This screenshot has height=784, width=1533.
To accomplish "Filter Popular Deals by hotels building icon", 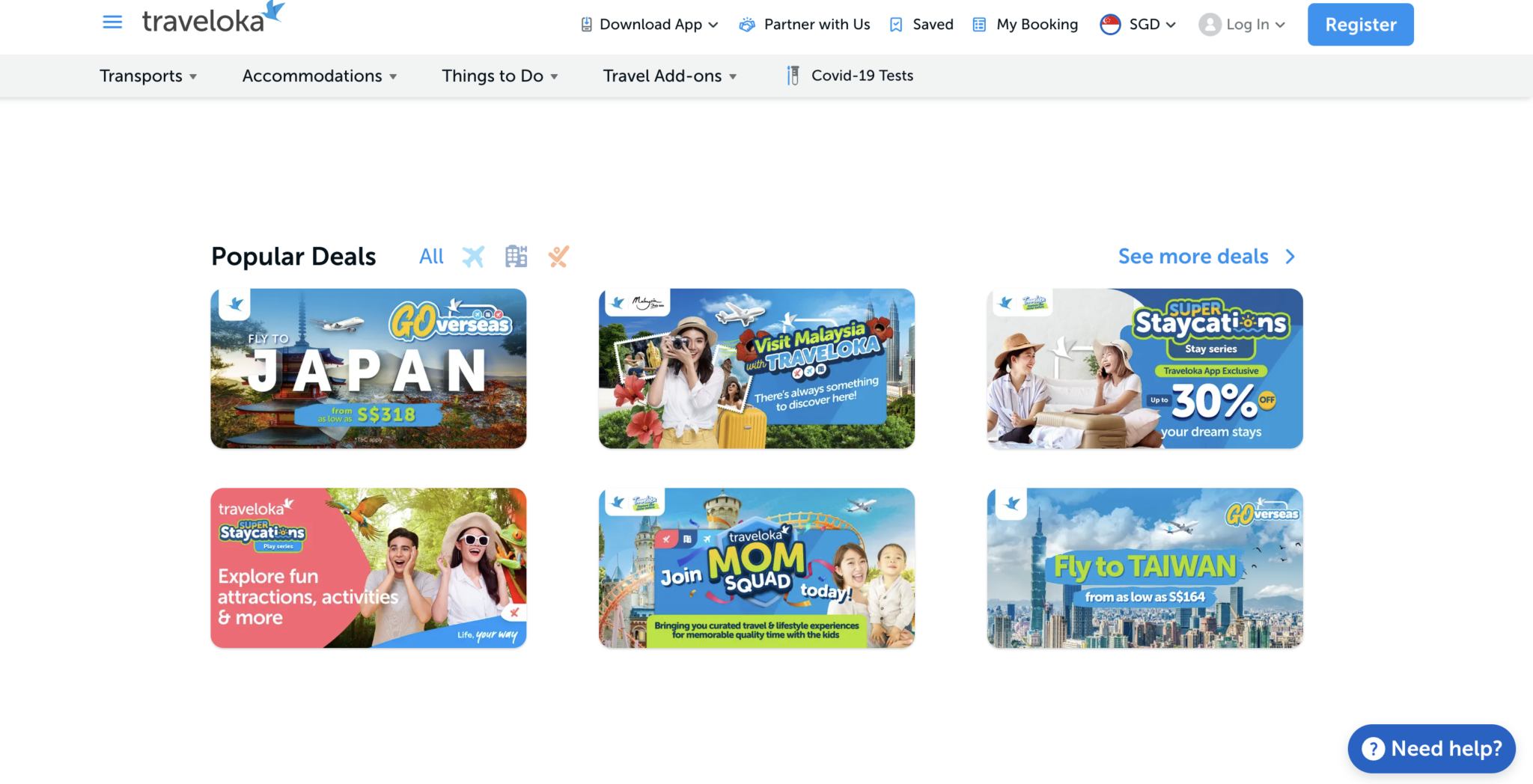I will coord(516,257).
